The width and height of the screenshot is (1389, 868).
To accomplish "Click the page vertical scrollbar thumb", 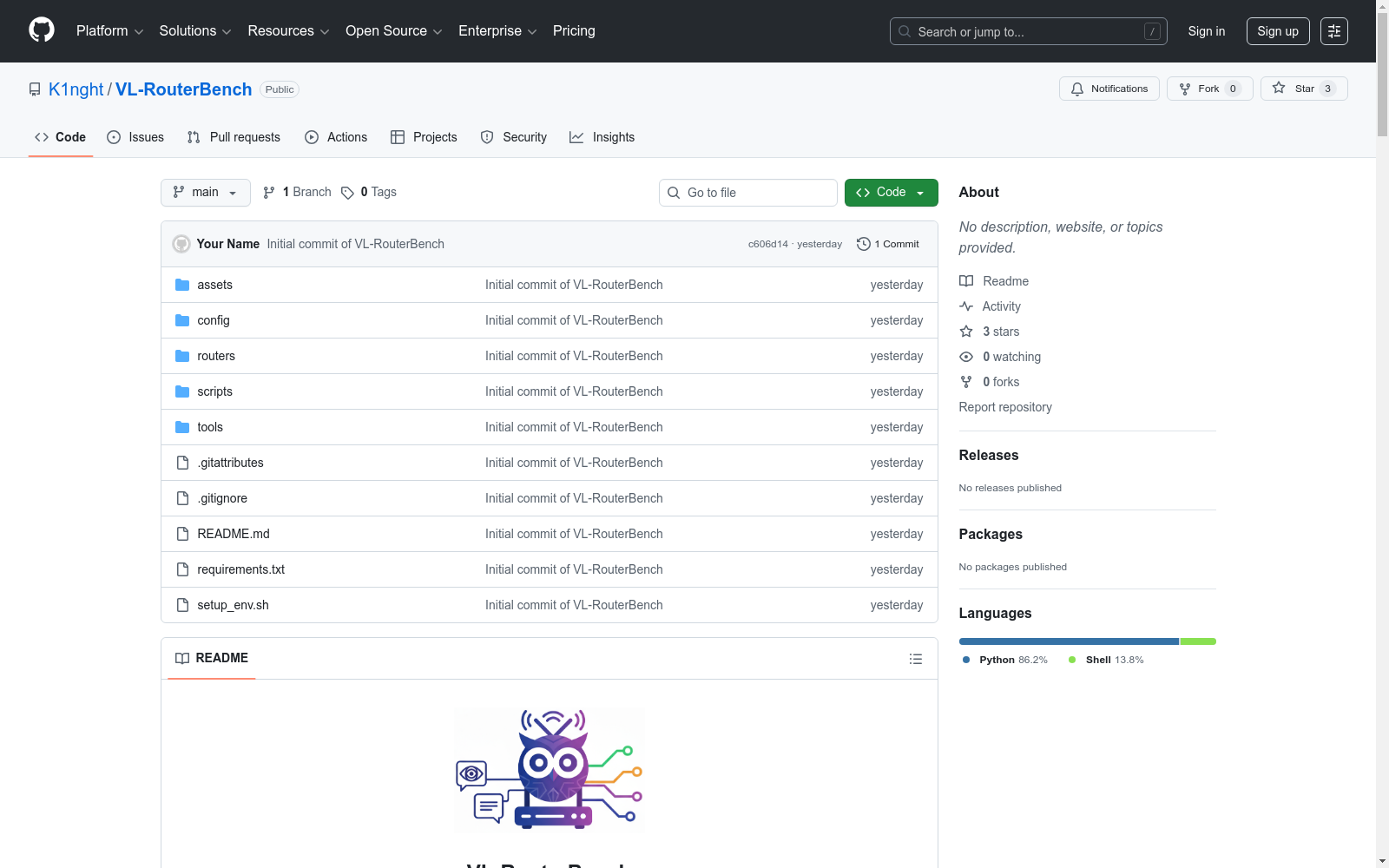I will click(1382, 75).
